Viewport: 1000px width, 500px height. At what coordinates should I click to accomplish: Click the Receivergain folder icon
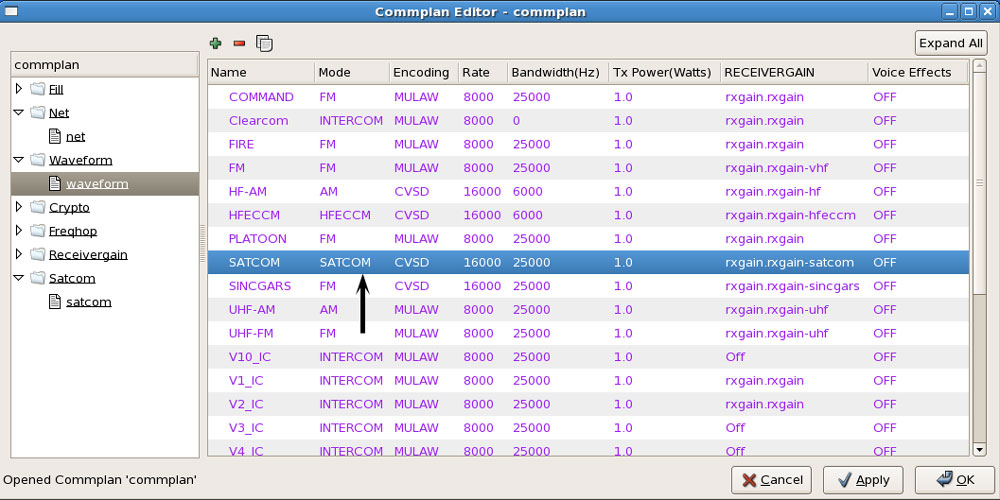(38, 254)
